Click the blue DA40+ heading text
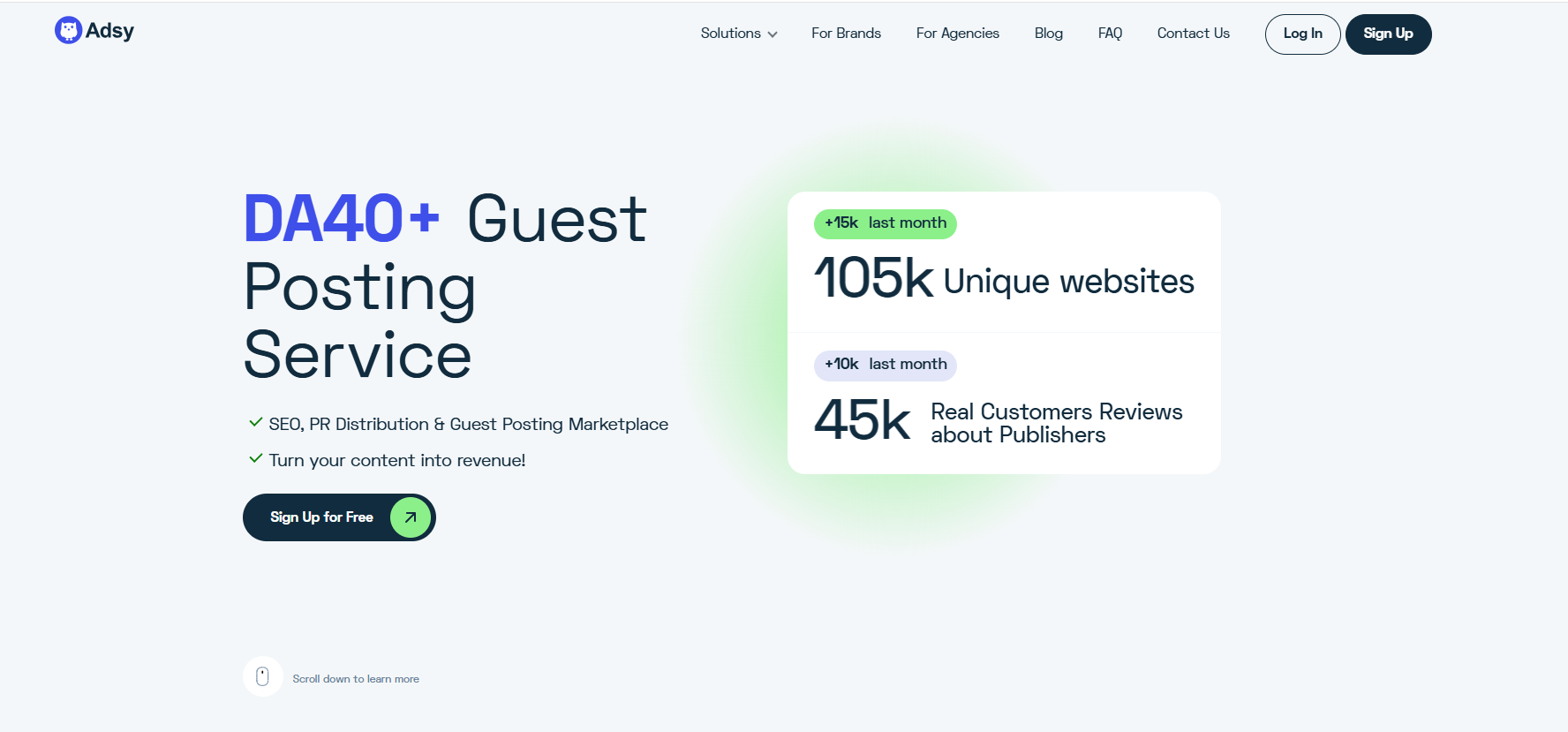Image resolution: width=1568 pixels, height=732 pixels. (x=341, y=219)
